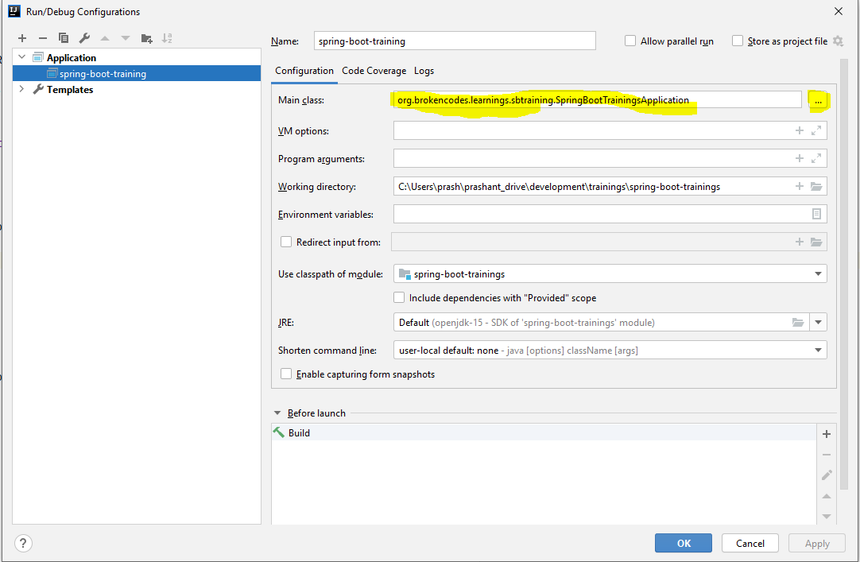Viewport: 860px width, 562px height.
Task: Click folder icon to browse Working directory
Action: click(816, 187)
